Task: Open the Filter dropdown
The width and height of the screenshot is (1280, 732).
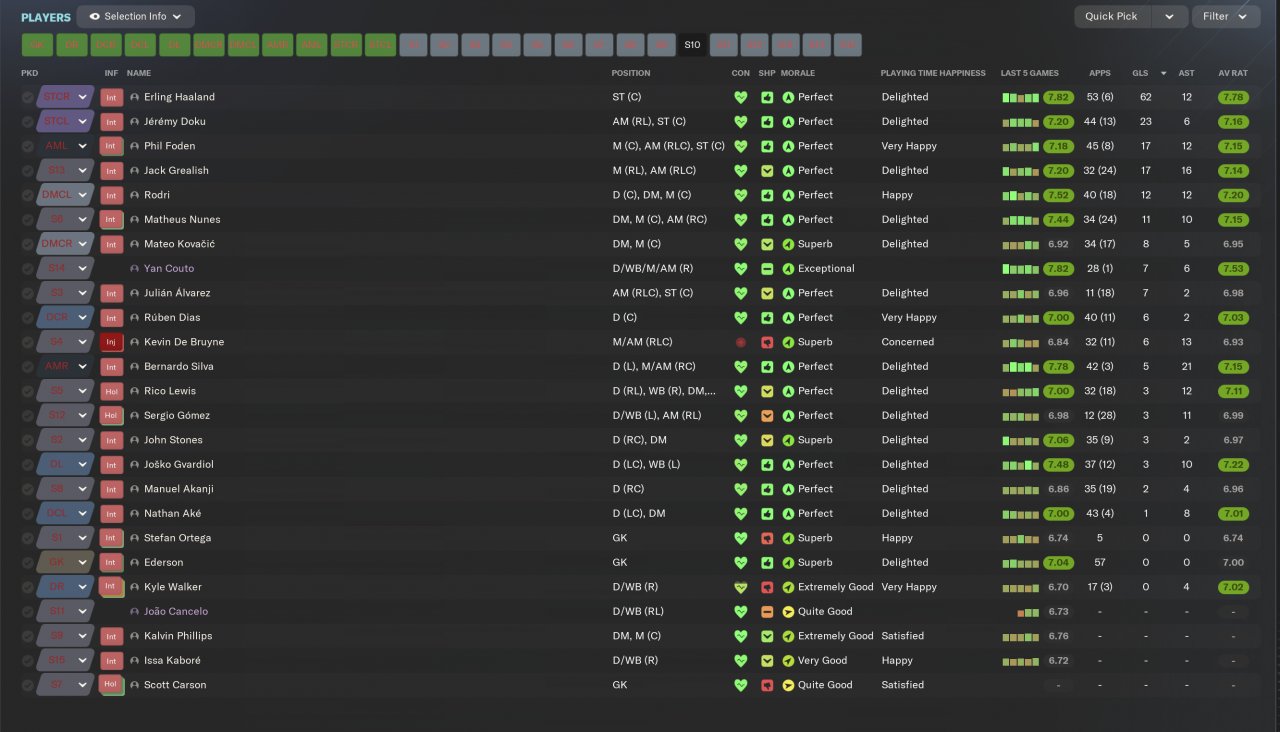Action: [x=1225, y=17]
